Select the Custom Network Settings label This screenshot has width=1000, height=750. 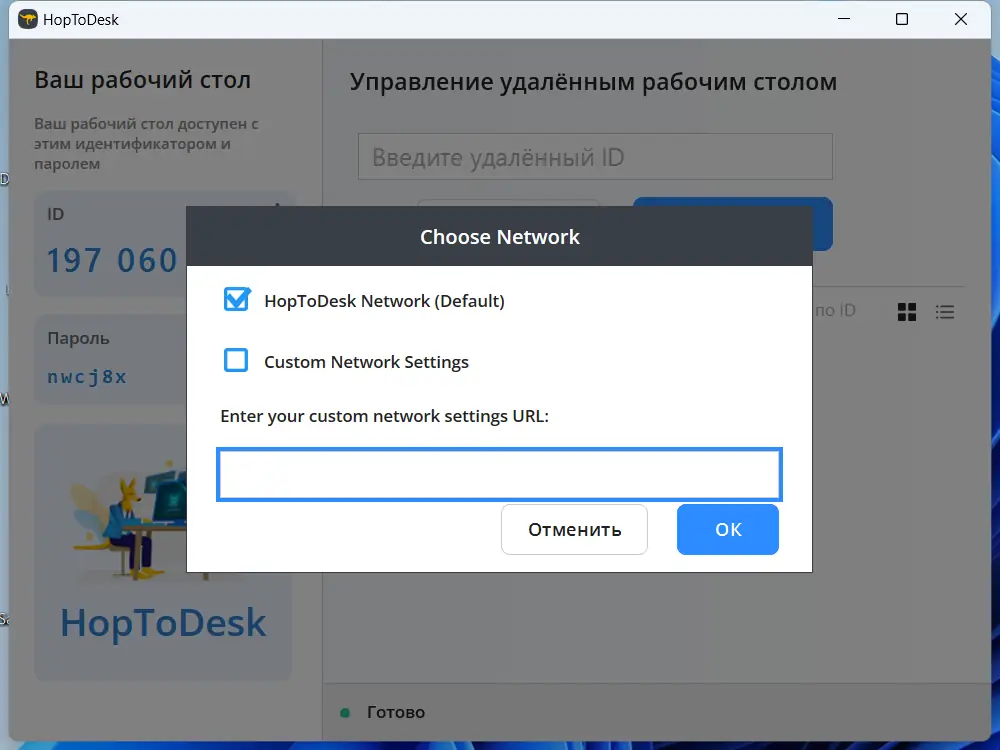click(x=366, y=362)
